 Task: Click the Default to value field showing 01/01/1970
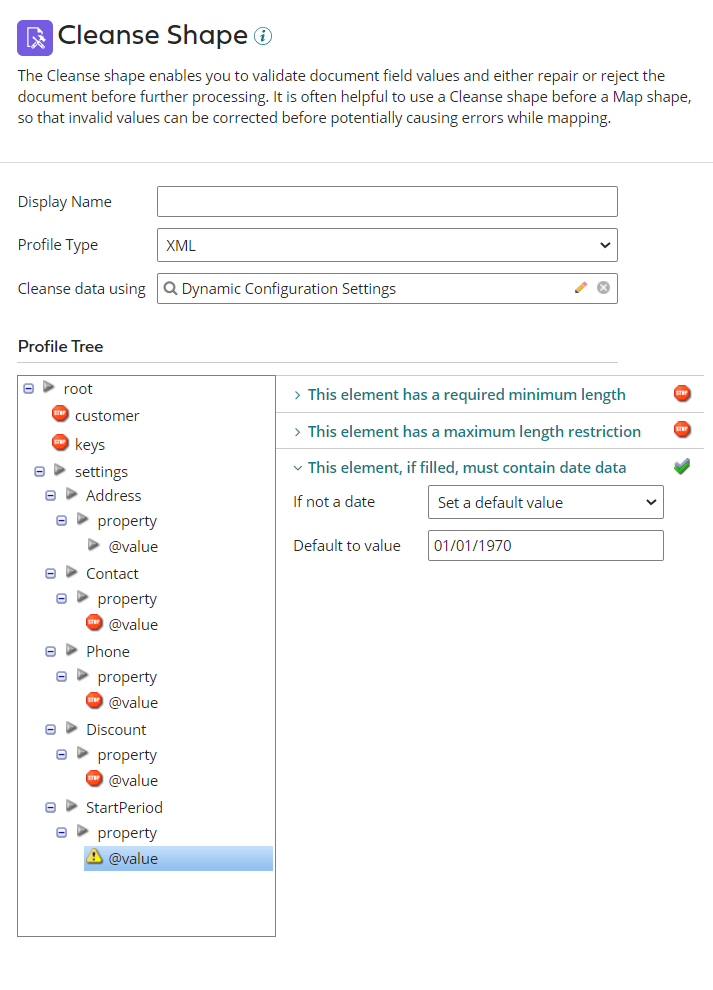point(545,545)
